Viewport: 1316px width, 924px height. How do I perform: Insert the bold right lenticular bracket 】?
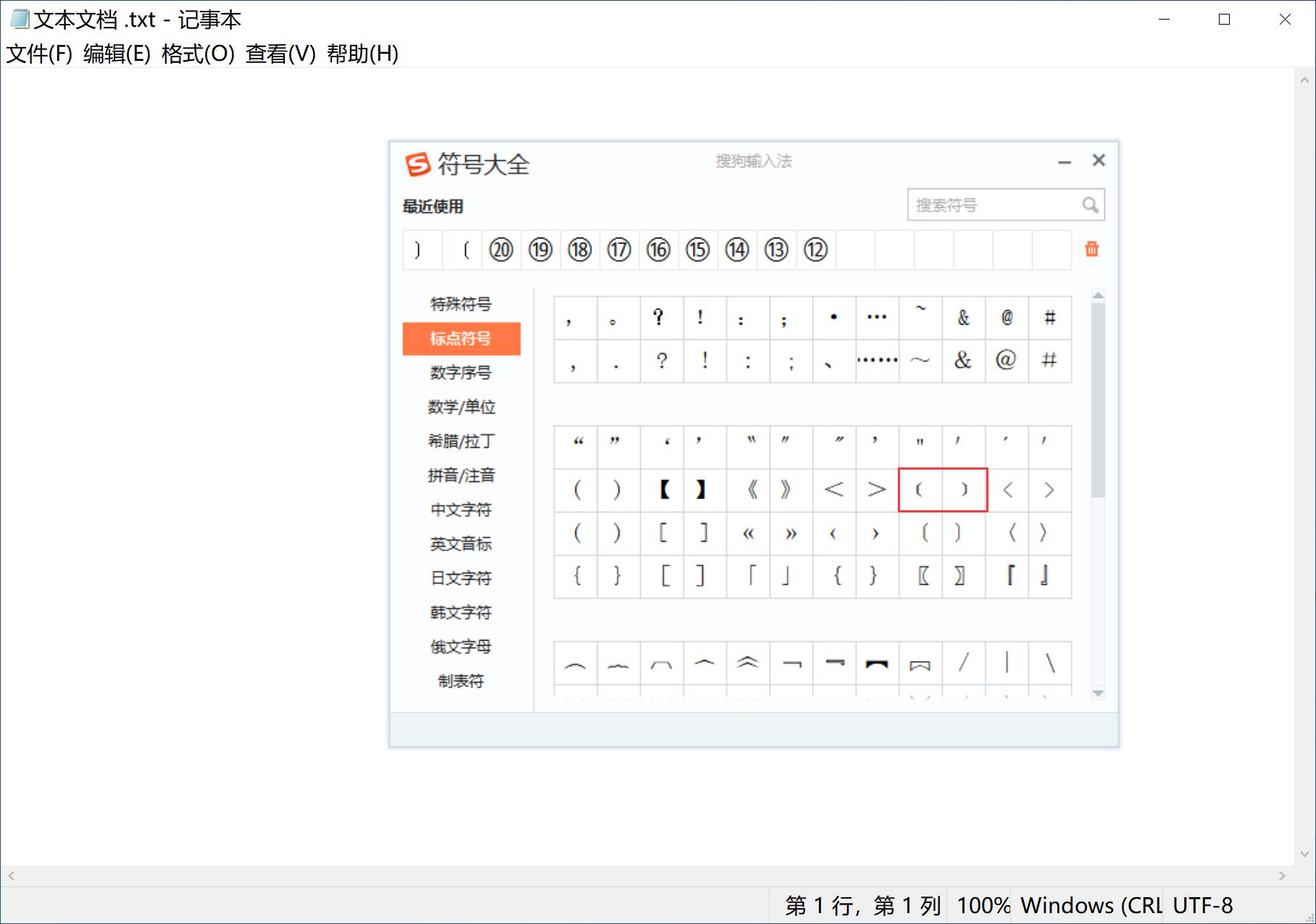tap(705, 490)
